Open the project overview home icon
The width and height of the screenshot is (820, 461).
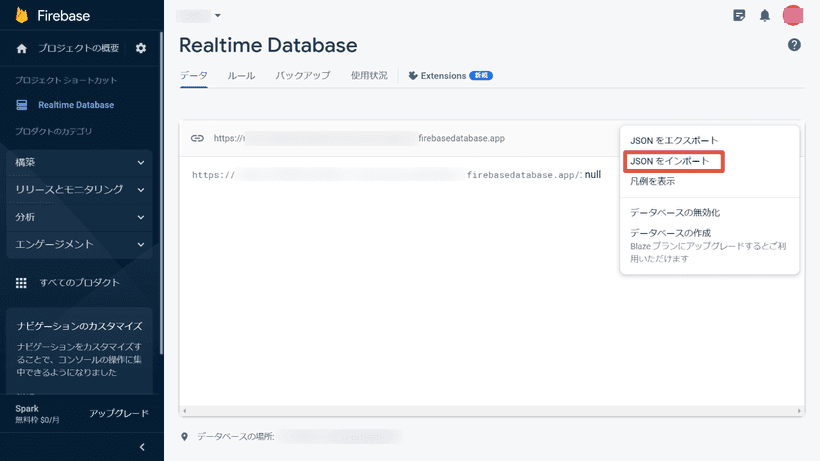point(21,49)
